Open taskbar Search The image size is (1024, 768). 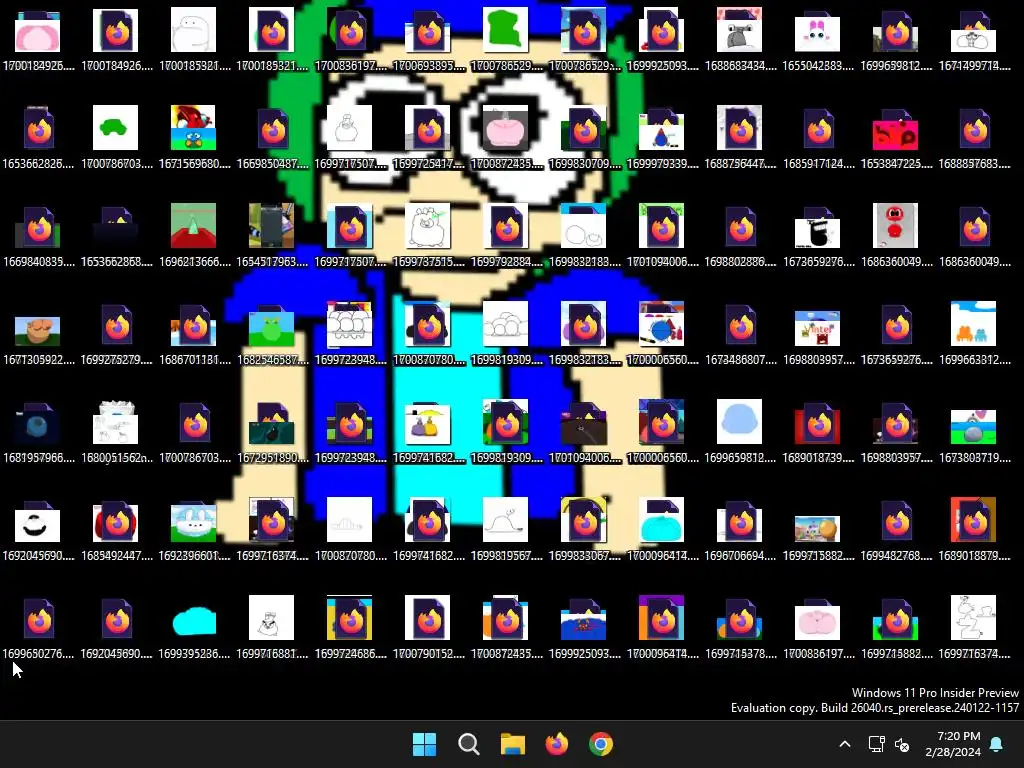469,744
